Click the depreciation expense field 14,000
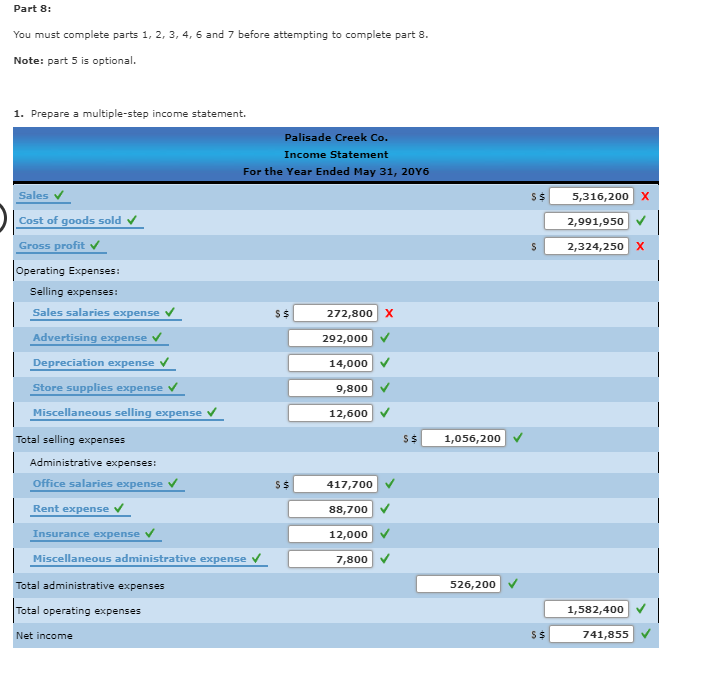Screen dimensions: 703x680 tap(330, 364)
